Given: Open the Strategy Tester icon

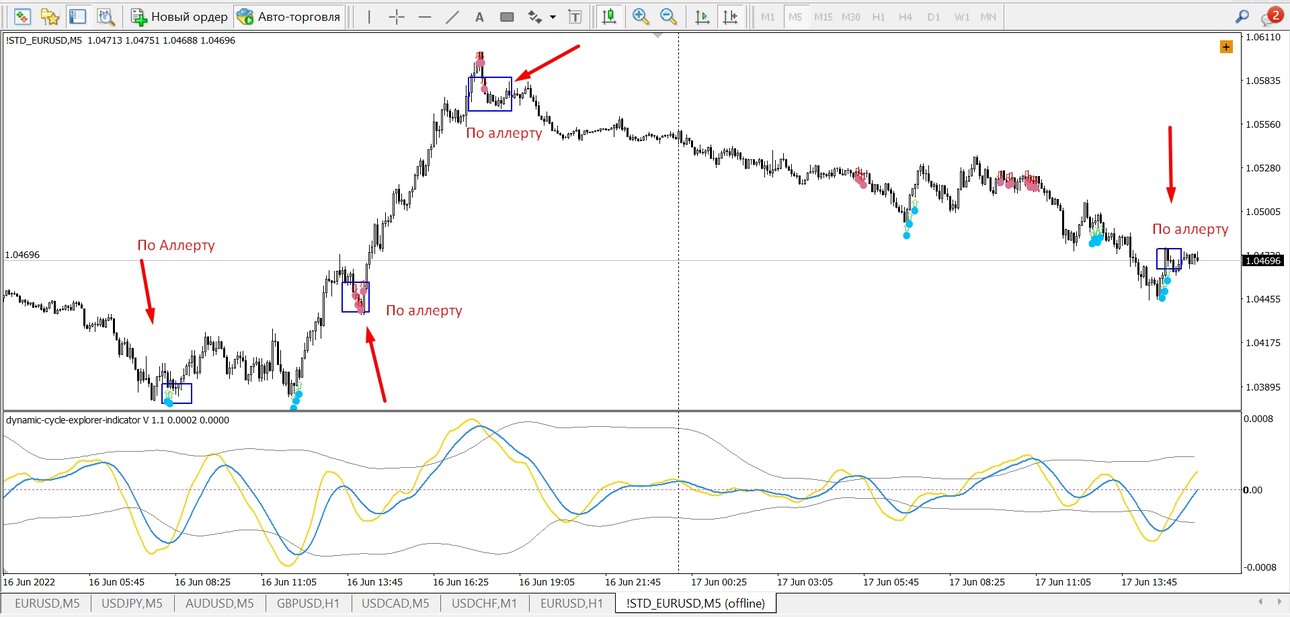Looking at the screenshot, I should [106, 17].
